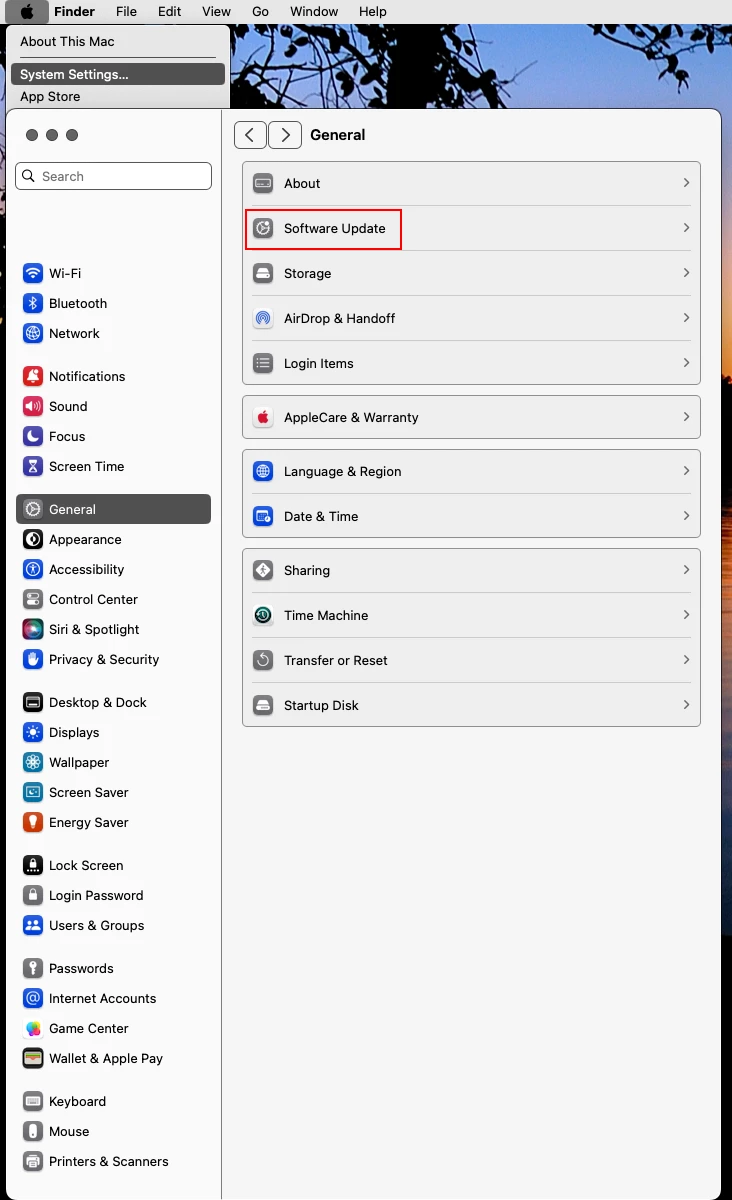Image resolution: width=732 pixels, height=1200 pixels.
Task: Click the Control Center sidebar icon
Action: click(x=33, y=599)
